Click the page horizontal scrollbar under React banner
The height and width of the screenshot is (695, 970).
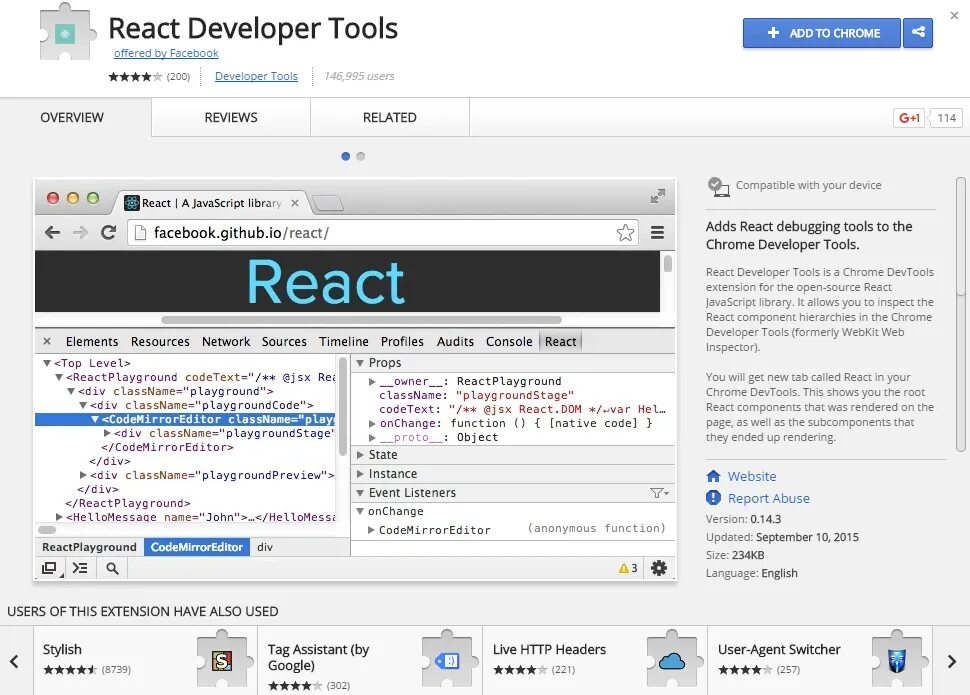click(x=361, y=320)
